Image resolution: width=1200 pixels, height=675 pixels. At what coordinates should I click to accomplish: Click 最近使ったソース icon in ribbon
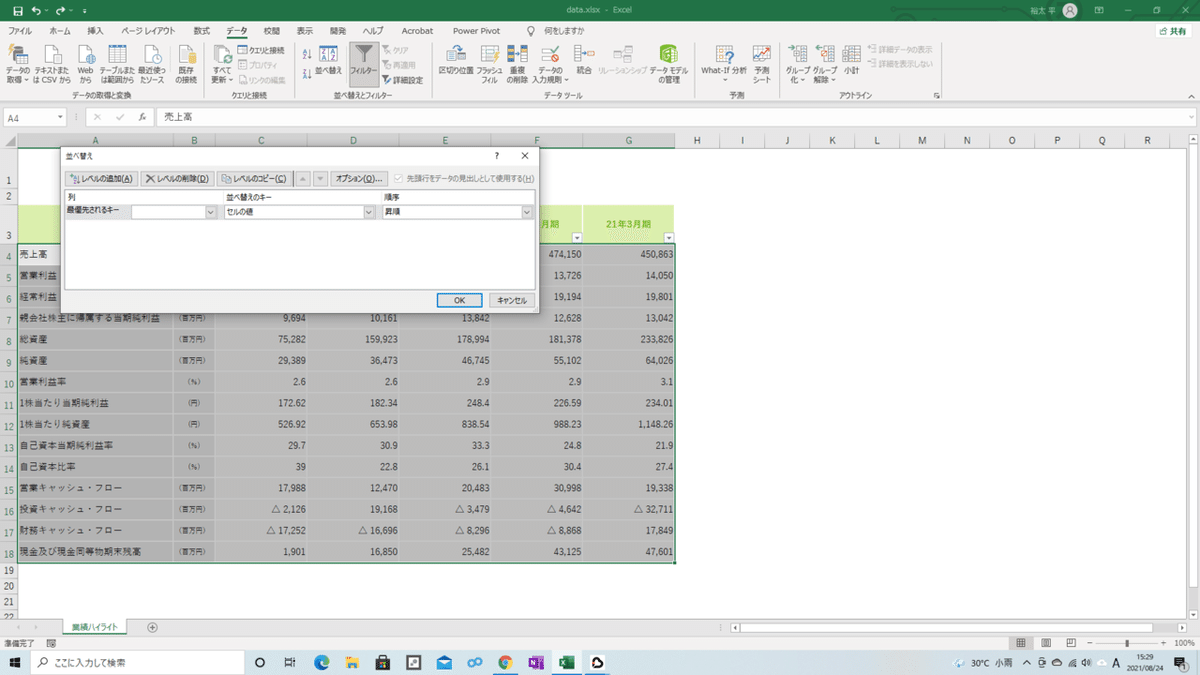151,64
